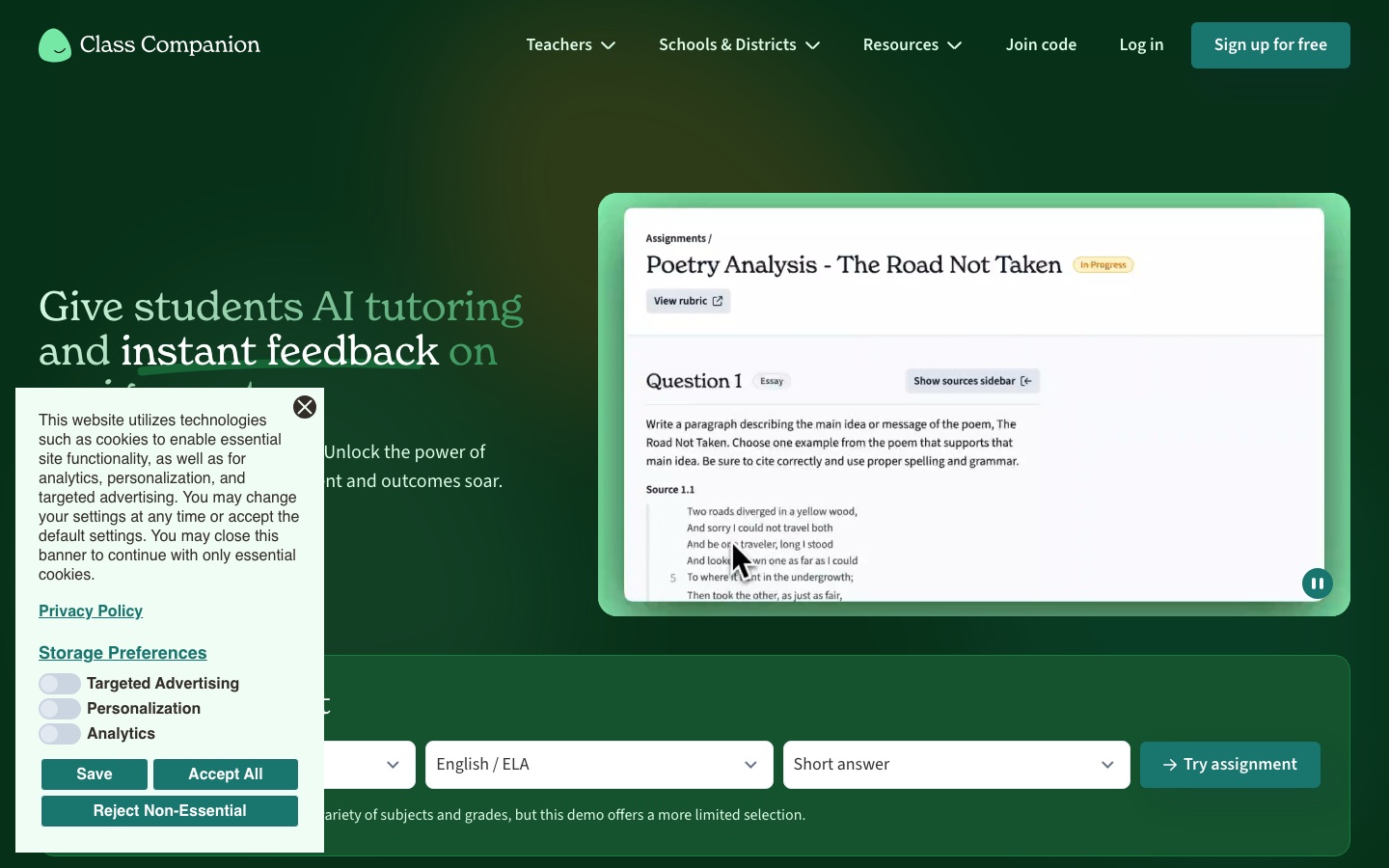This screenshot has height=868, width=1389.
Task: Click the Show sources sidebar button
Action: click(972, 381)
